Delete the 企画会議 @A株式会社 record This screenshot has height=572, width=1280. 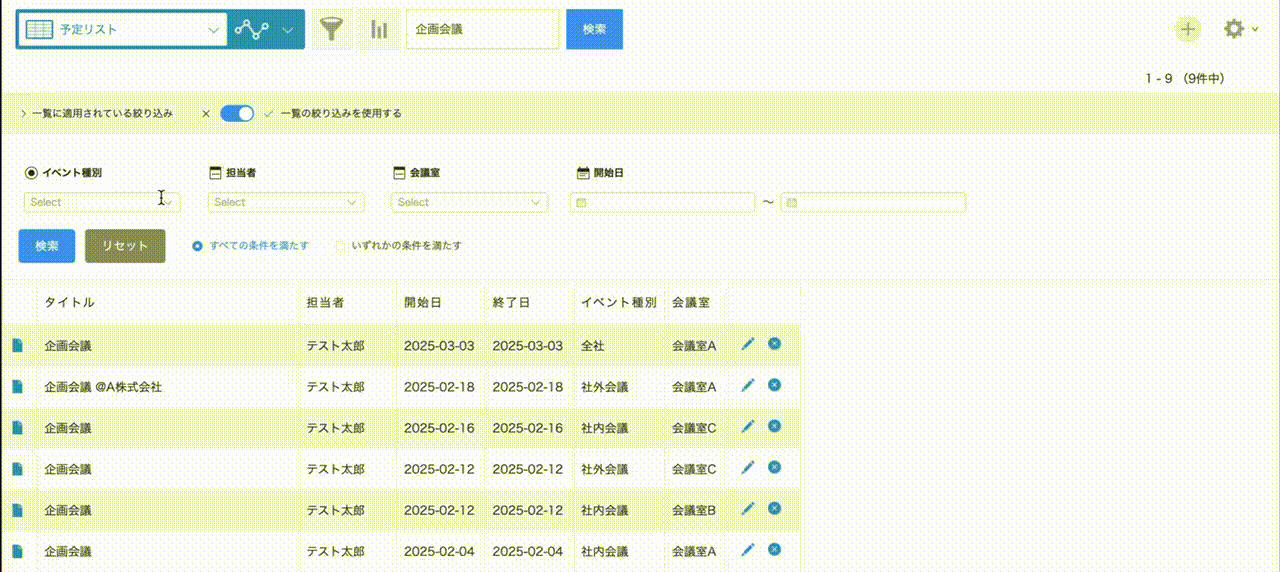point(774,385)
